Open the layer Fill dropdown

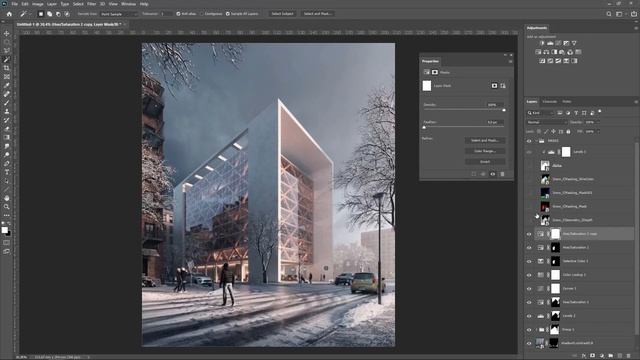[x=598, y=131]
